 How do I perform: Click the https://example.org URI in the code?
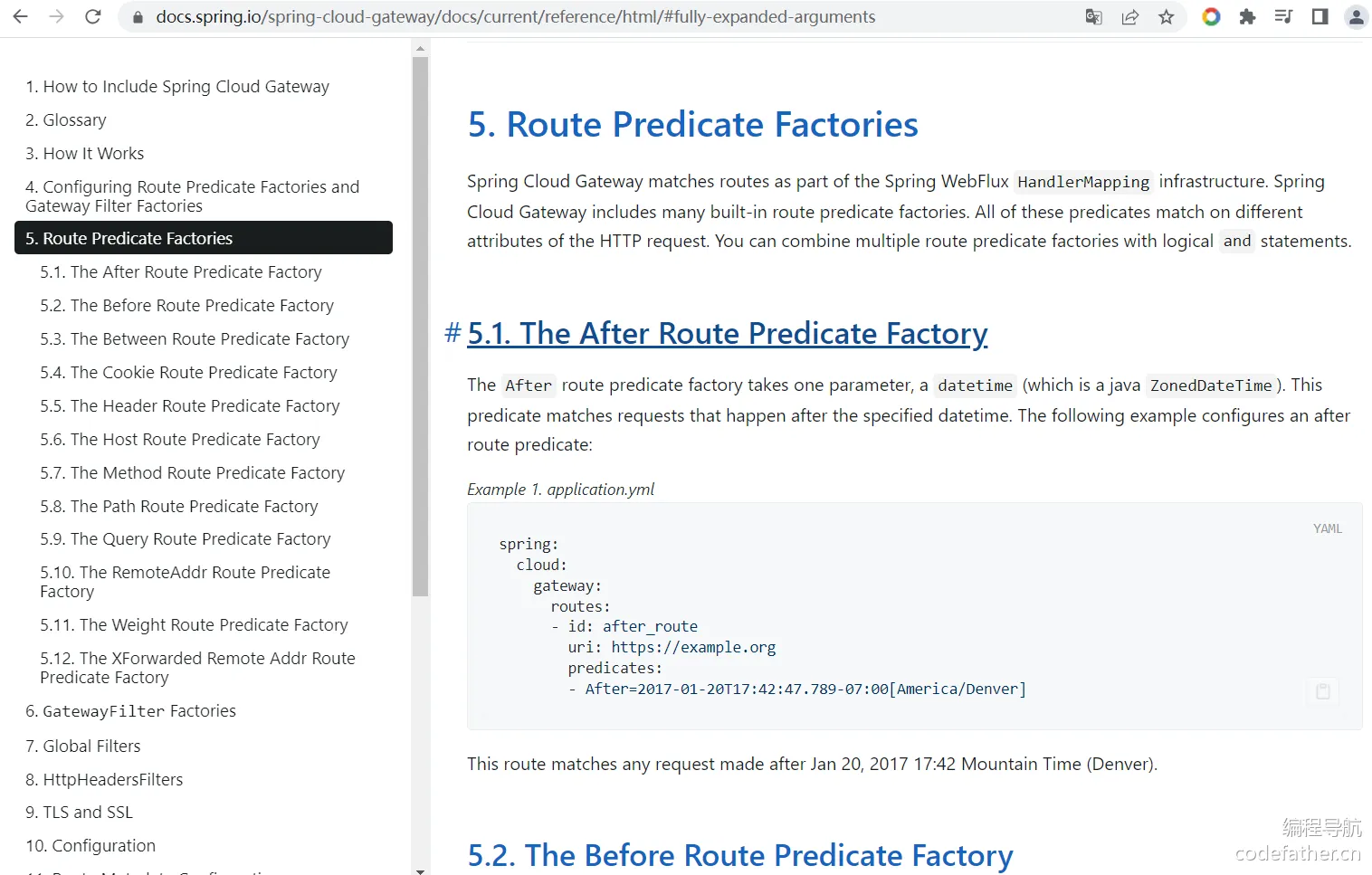click(693, 647)
